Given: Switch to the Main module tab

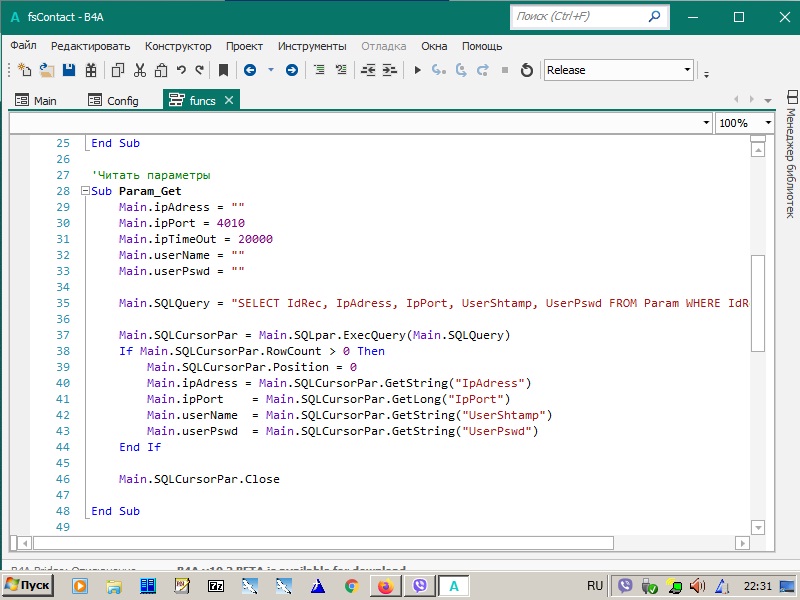Looking at the screenshot, I should coord(36,101).
